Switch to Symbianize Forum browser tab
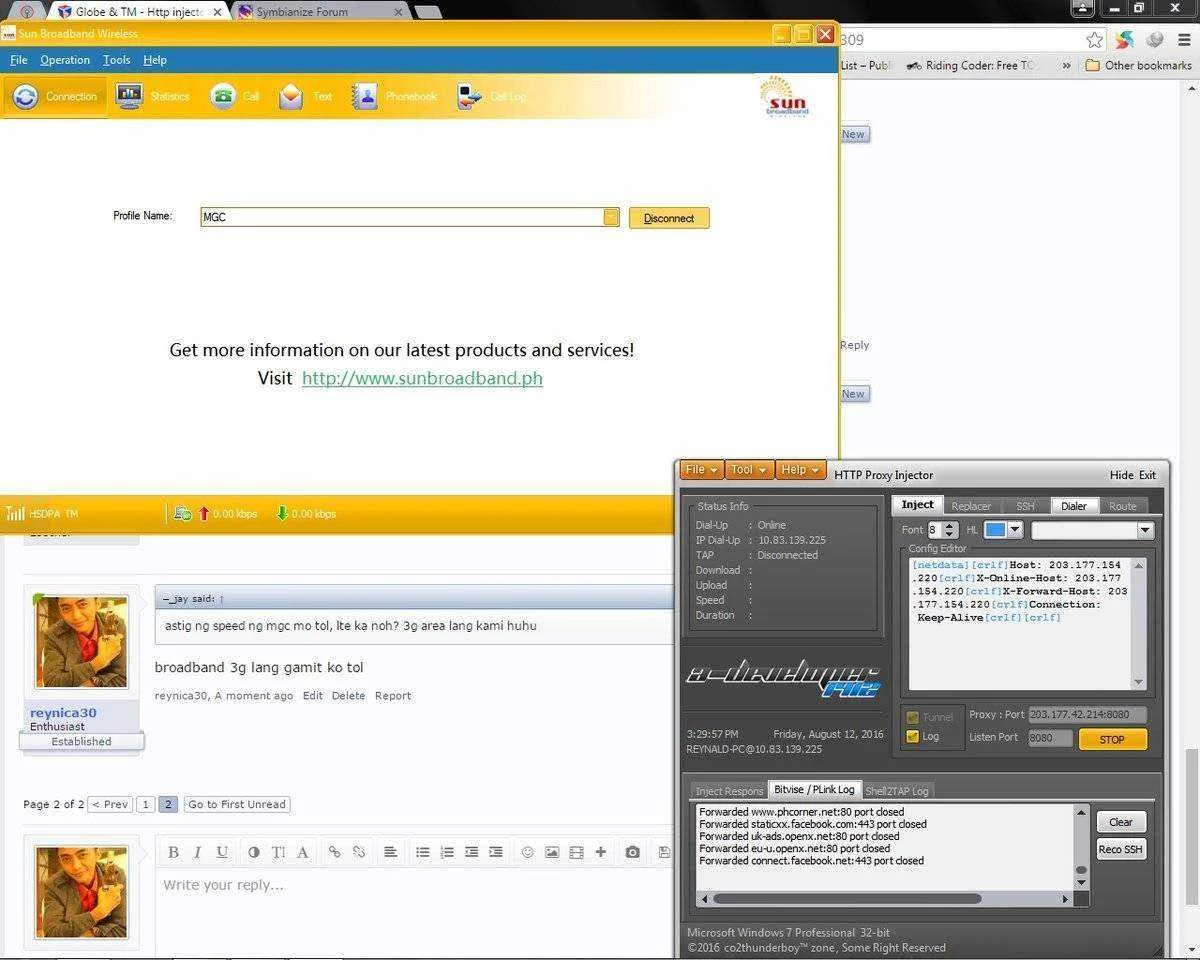The image size is (1200, 960). 320,12
